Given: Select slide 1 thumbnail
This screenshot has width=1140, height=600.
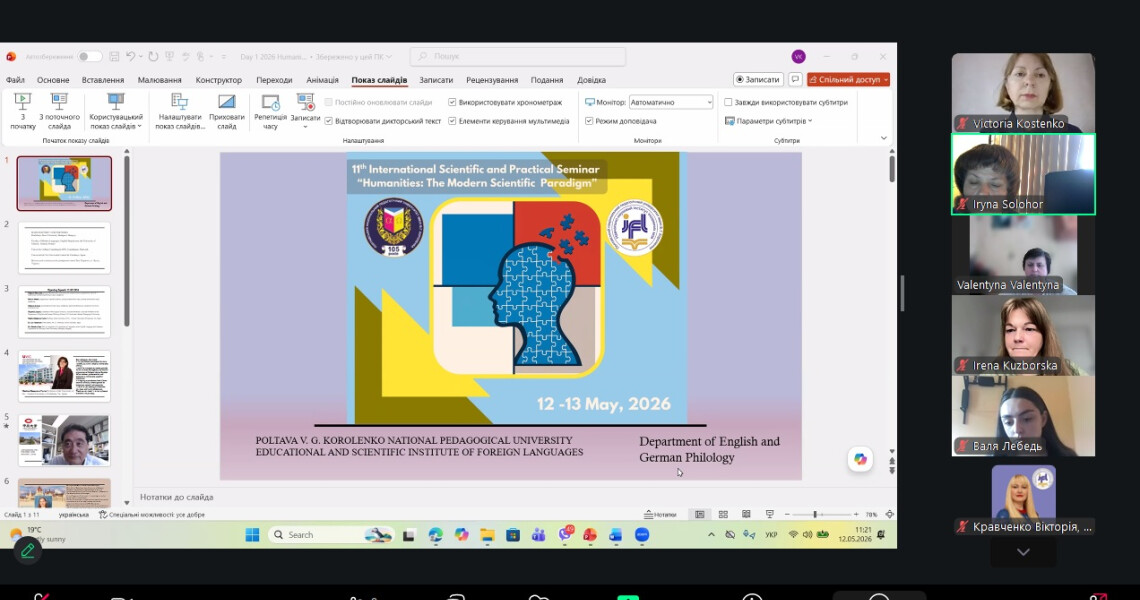Looking at the screenshot, I should tap(64, 183).
